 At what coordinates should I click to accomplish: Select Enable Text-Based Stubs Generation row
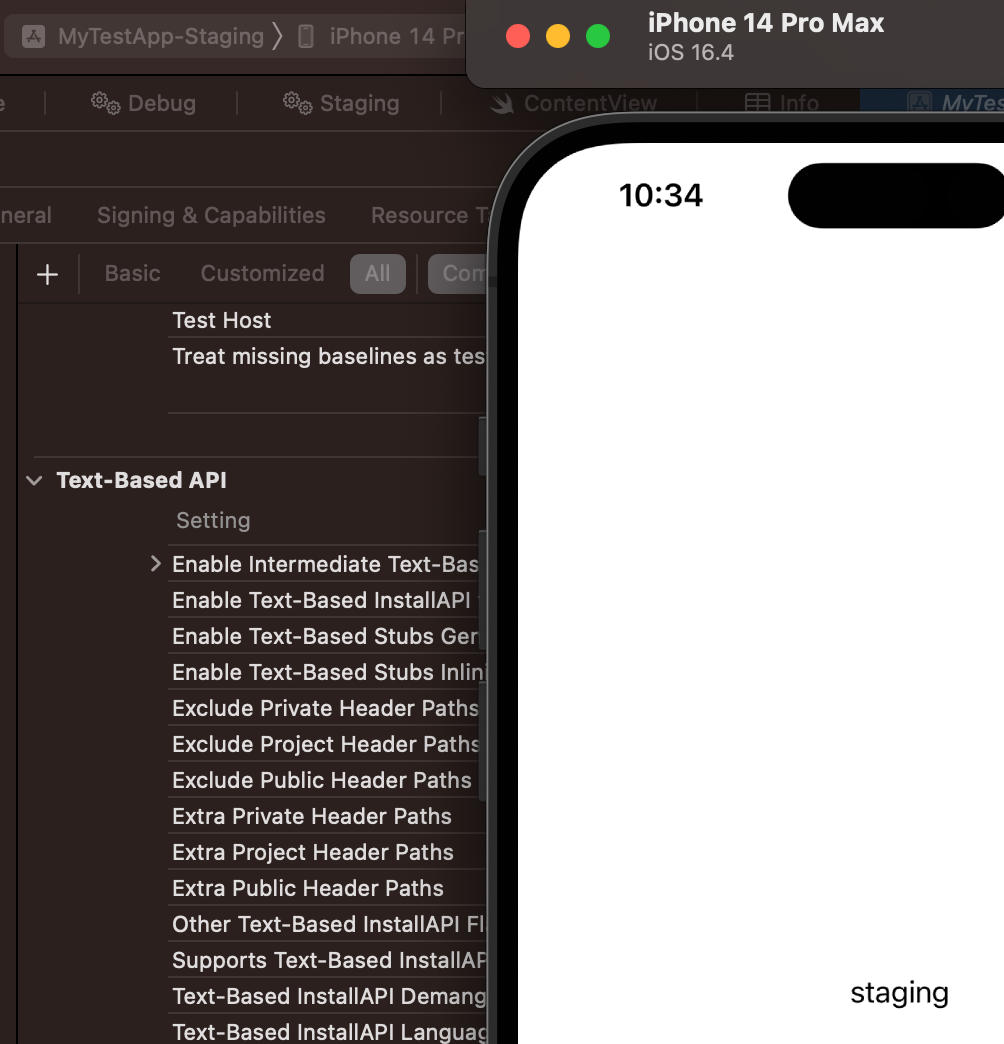click(x=326, y=636)
